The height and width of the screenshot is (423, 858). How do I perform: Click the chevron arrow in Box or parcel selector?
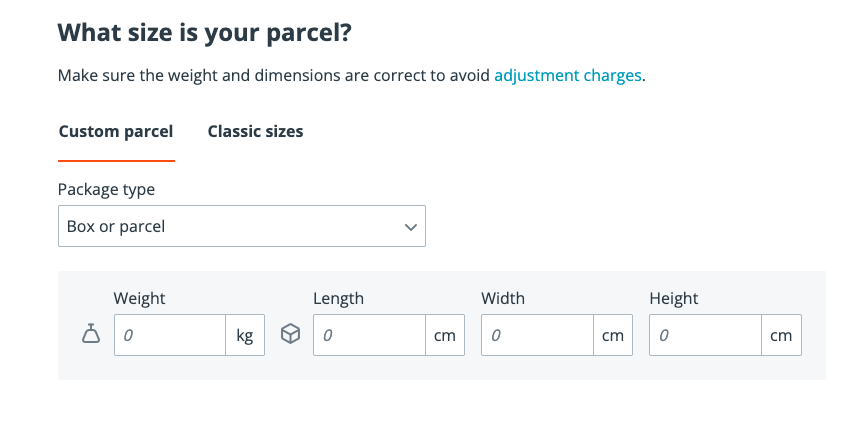click(x=410, y=227)
